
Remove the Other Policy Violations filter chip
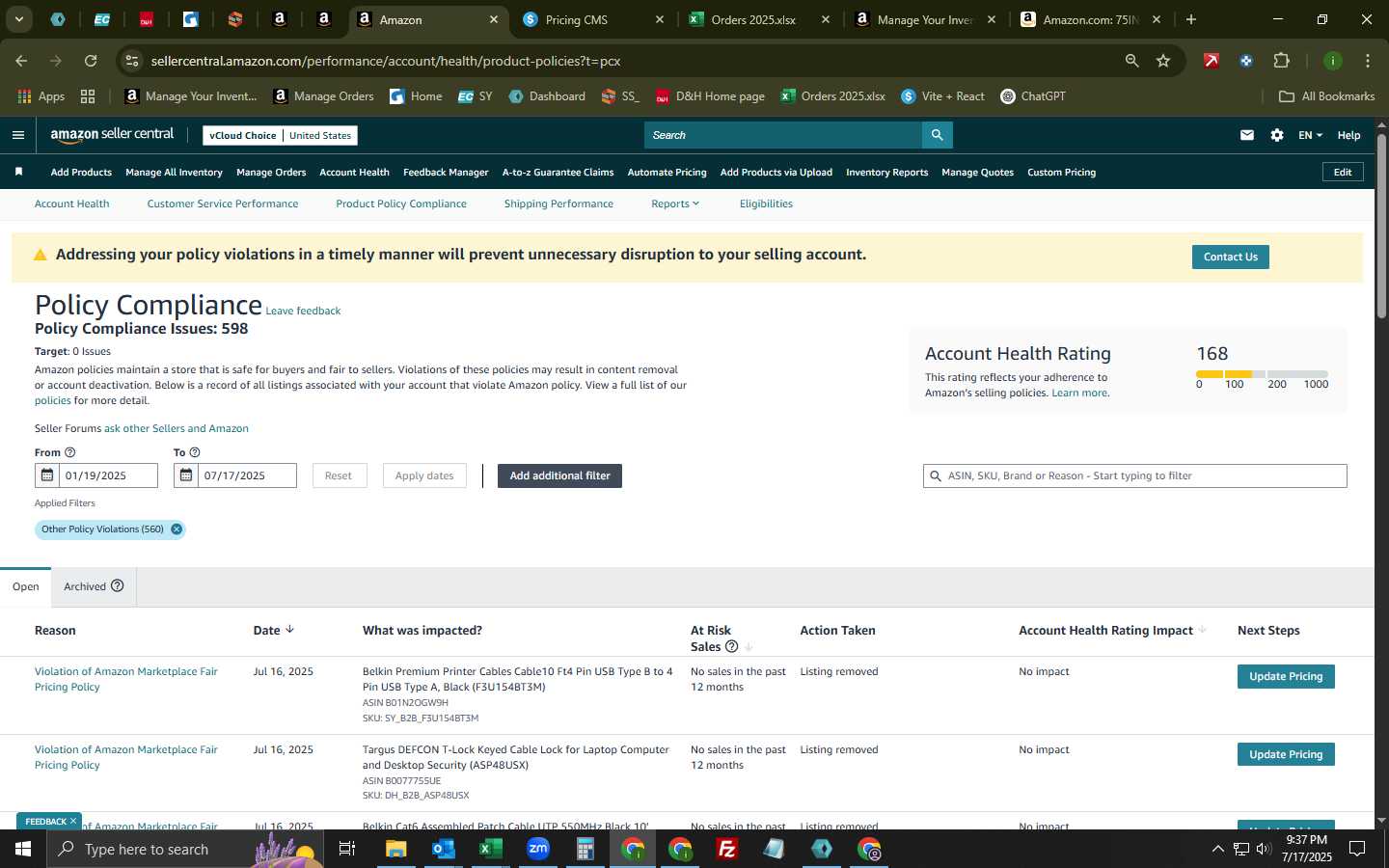[177, 529]
